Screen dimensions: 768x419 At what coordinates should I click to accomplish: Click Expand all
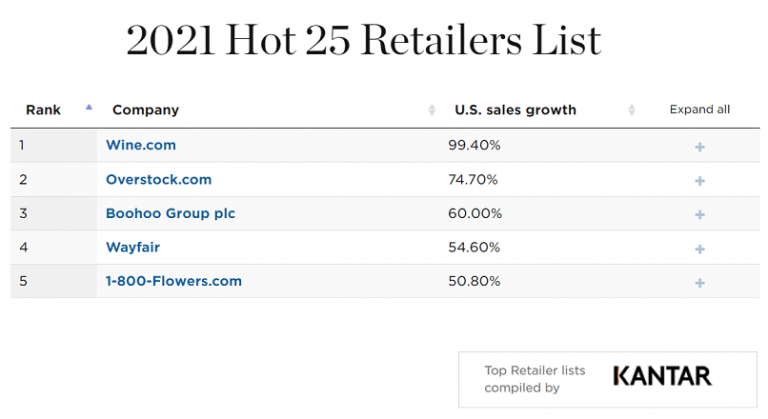point(699,109)
